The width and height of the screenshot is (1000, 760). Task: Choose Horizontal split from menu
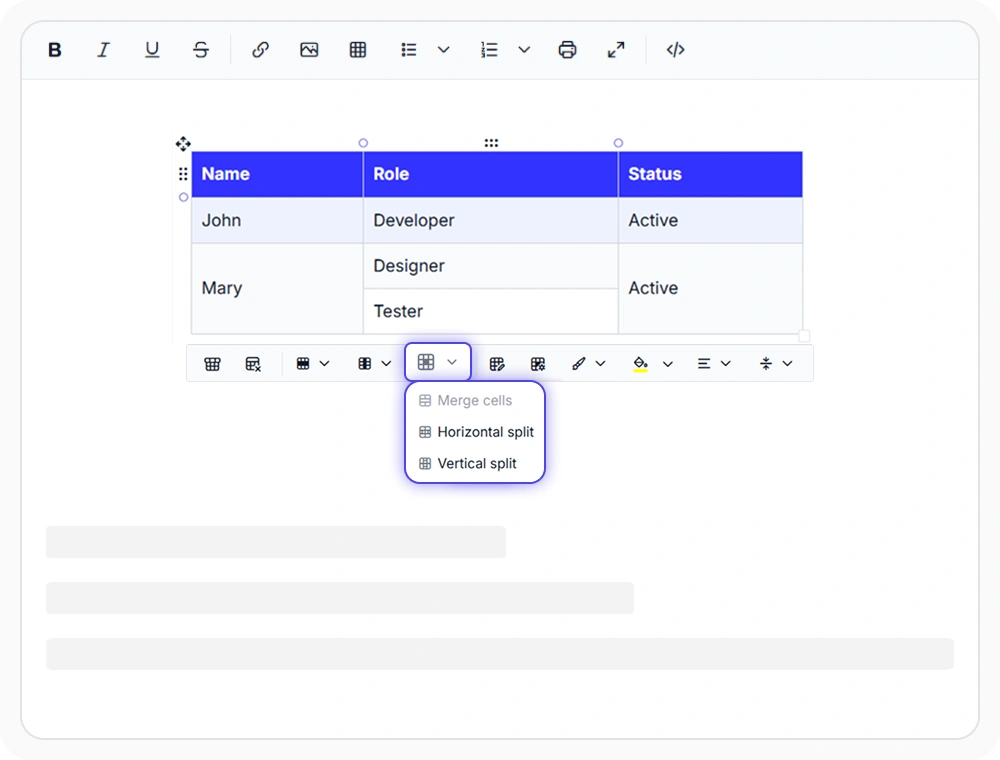(474, 432)
